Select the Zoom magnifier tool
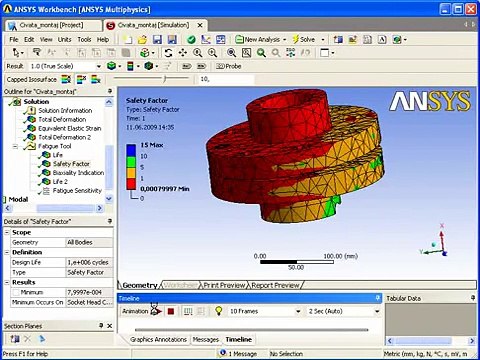 click(198, 53)
